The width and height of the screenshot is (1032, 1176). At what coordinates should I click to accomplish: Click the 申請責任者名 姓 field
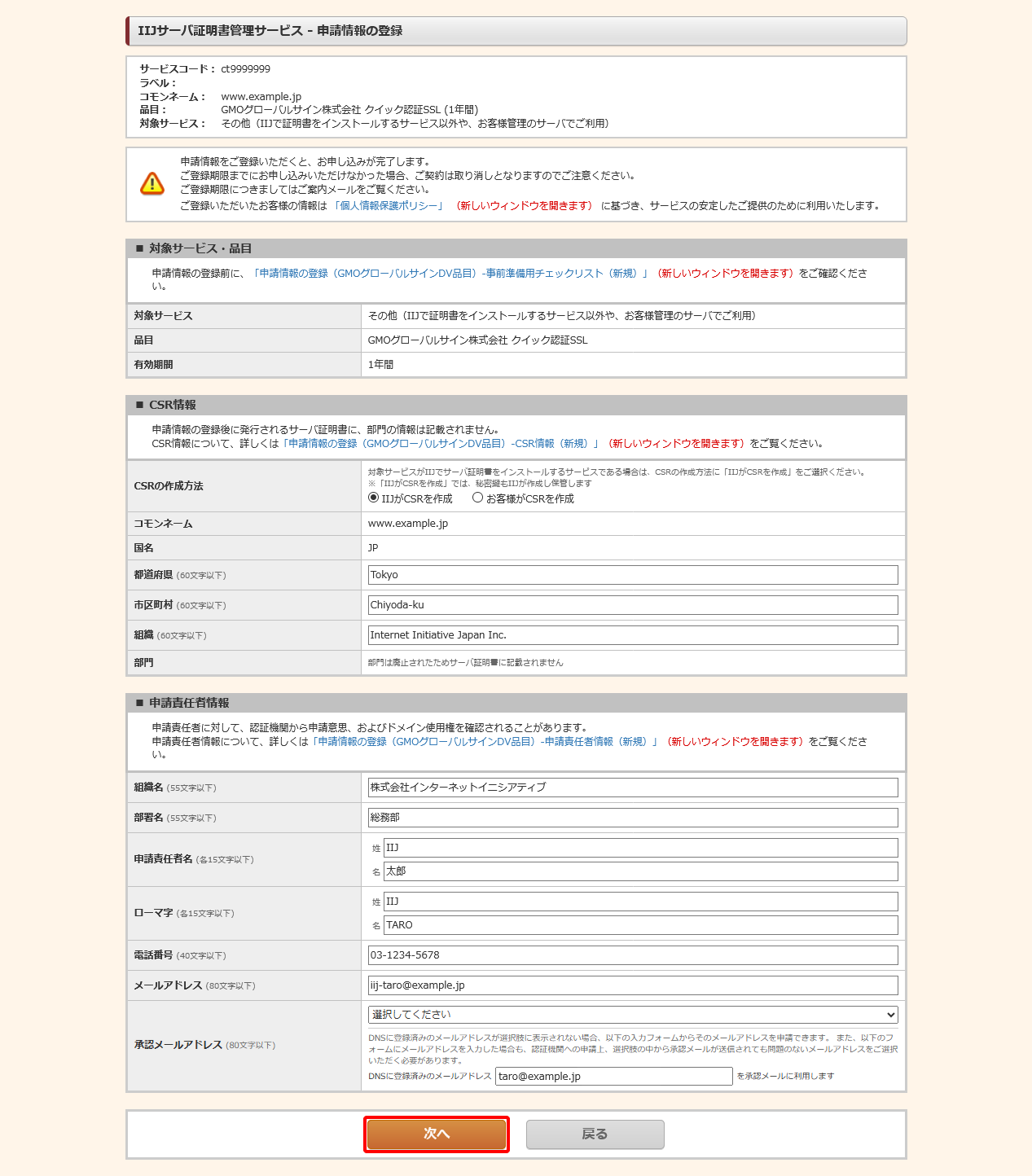(641, 848)
